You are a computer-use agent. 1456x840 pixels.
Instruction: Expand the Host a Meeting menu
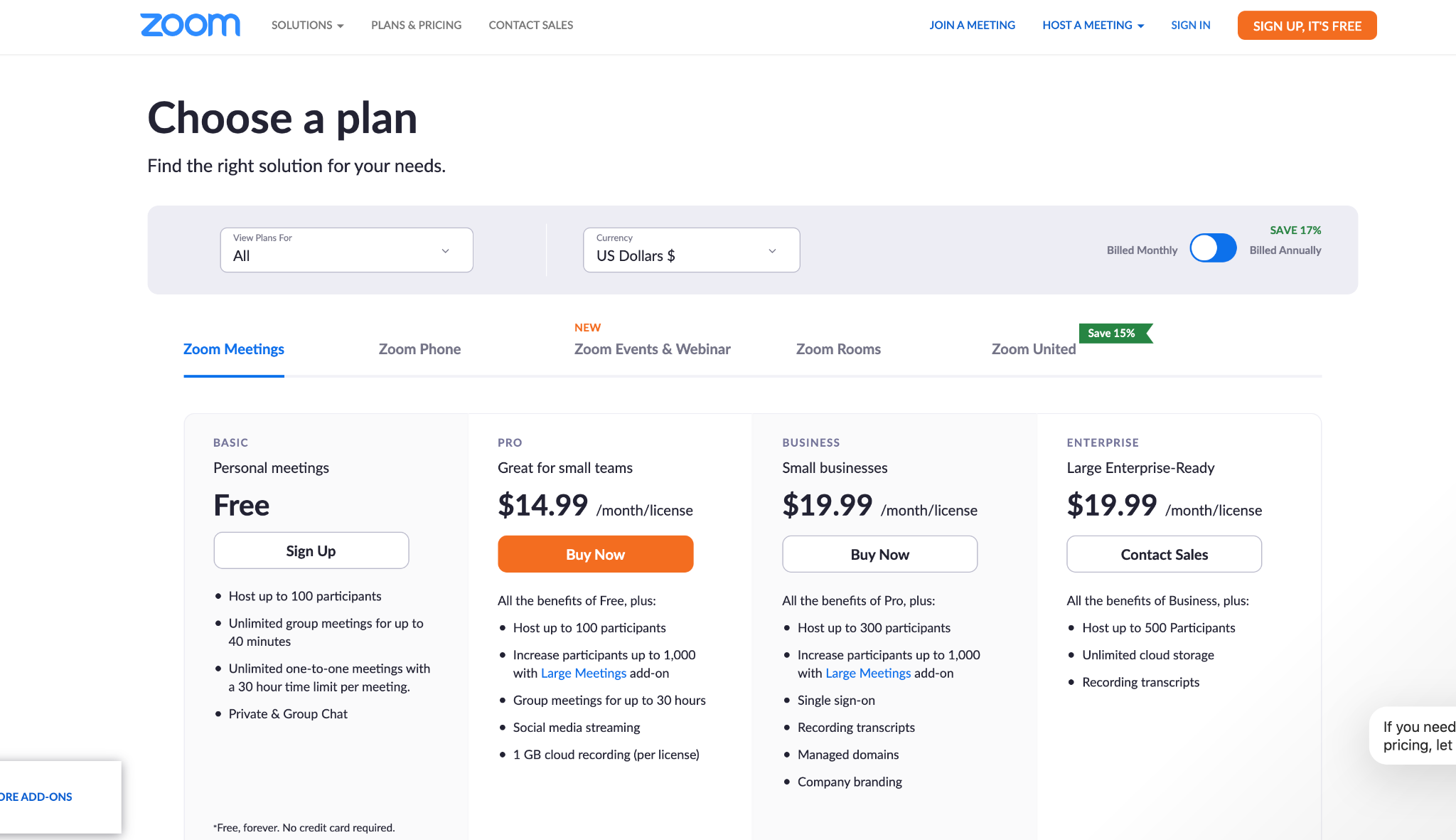coord(1093,26)
